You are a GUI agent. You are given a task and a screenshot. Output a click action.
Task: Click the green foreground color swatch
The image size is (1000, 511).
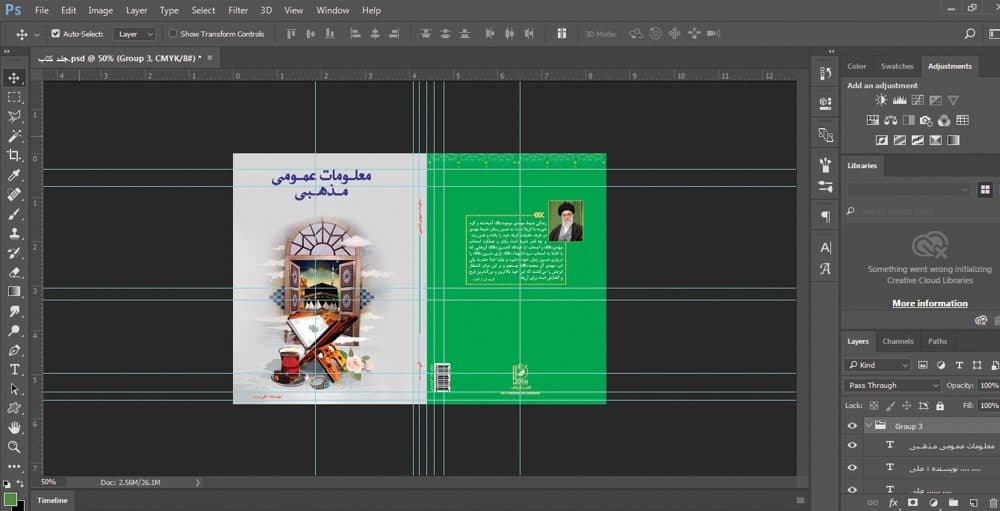point(10,500)
